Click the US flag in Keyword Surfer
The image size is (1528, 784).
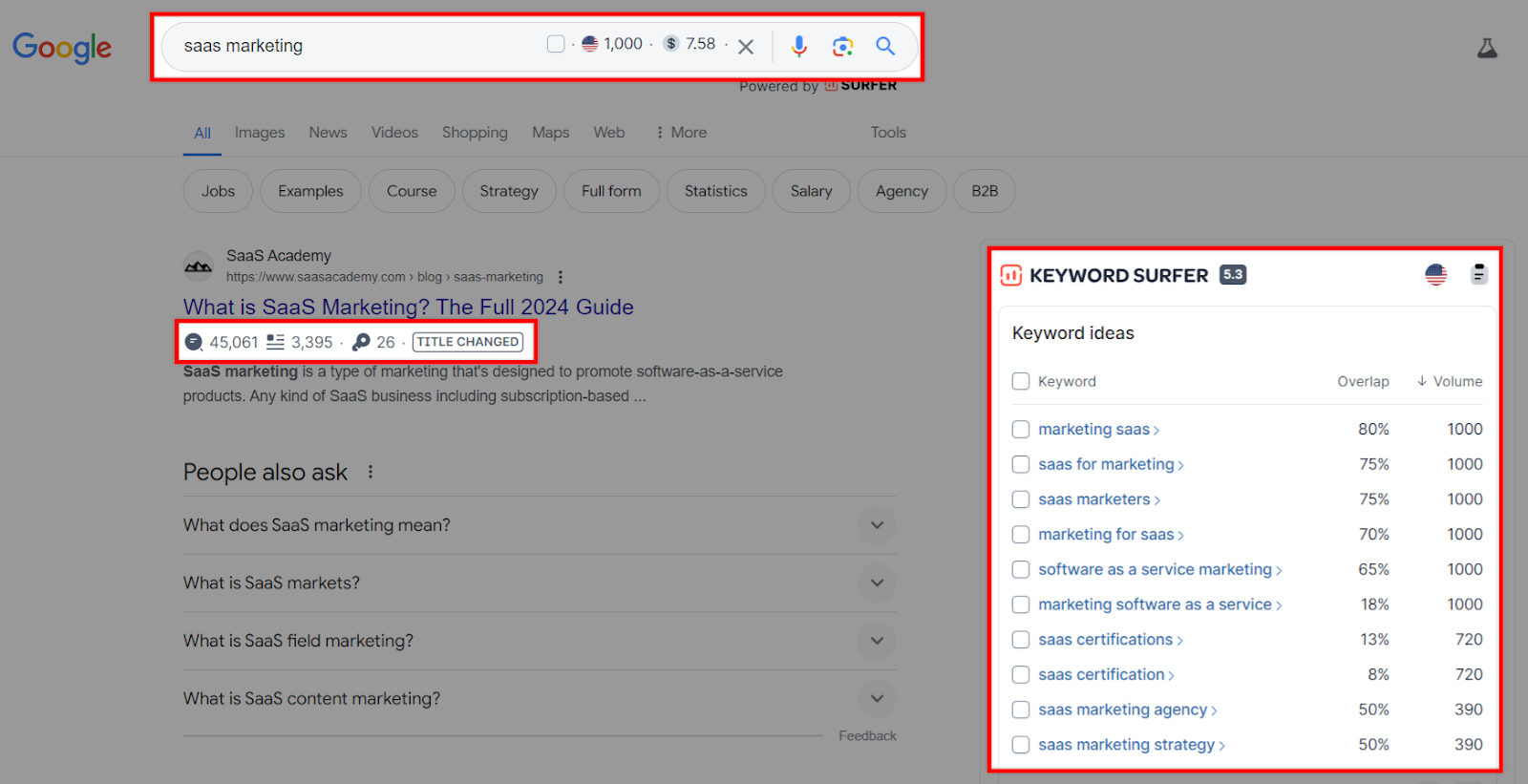click(1435, 275)
